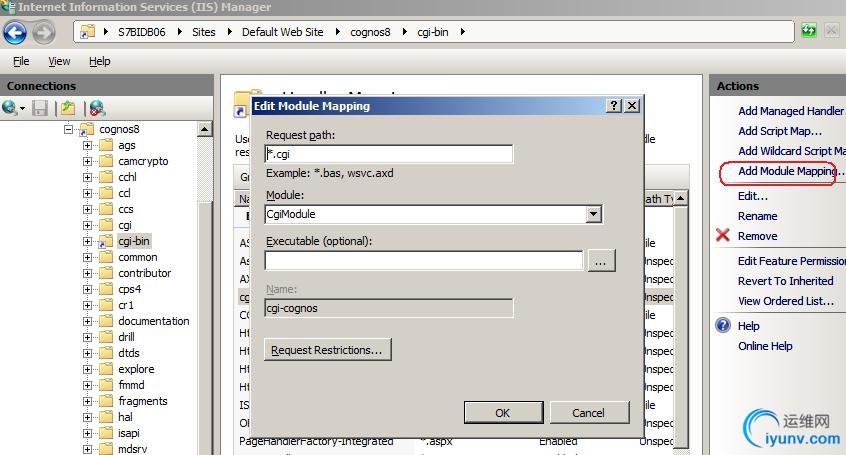The height and width of the screenshot is (455, 846).
Task: Select the dtds folder in the tree
Action: click(x=129, y=353)
